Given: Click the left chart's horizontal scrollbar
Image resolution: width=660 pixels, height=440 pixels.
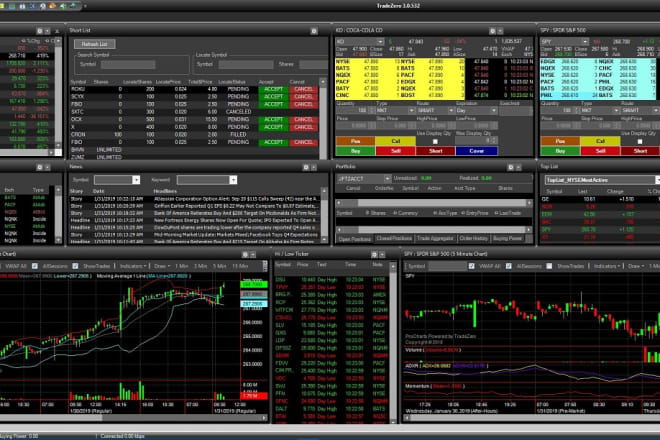Looking at the screenshot, I should click(x=134, y=418).
